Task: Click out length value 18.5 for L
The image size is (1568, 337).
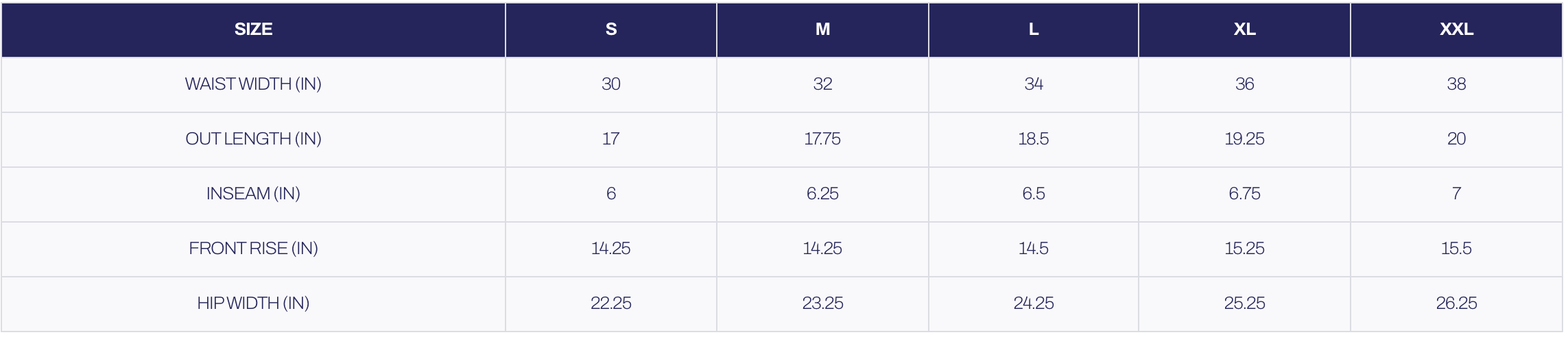Action: [1033, 139]
